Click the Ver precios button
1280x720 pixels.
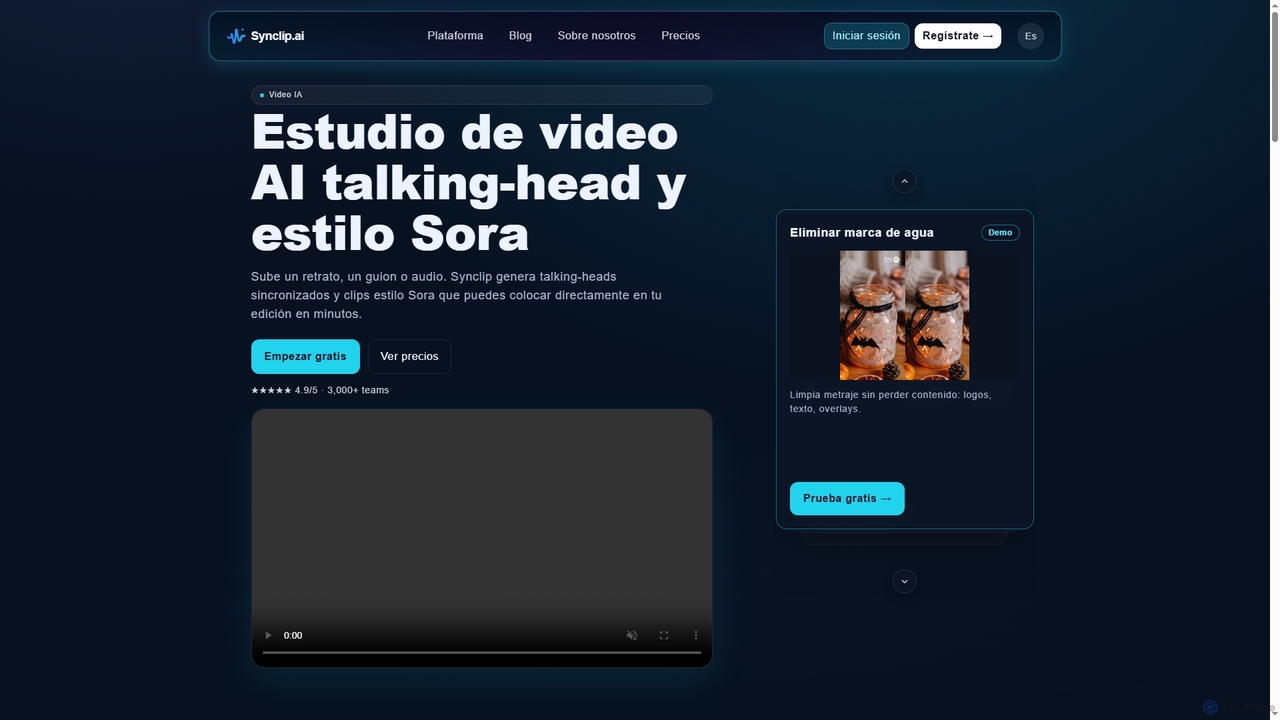[409, 357]
